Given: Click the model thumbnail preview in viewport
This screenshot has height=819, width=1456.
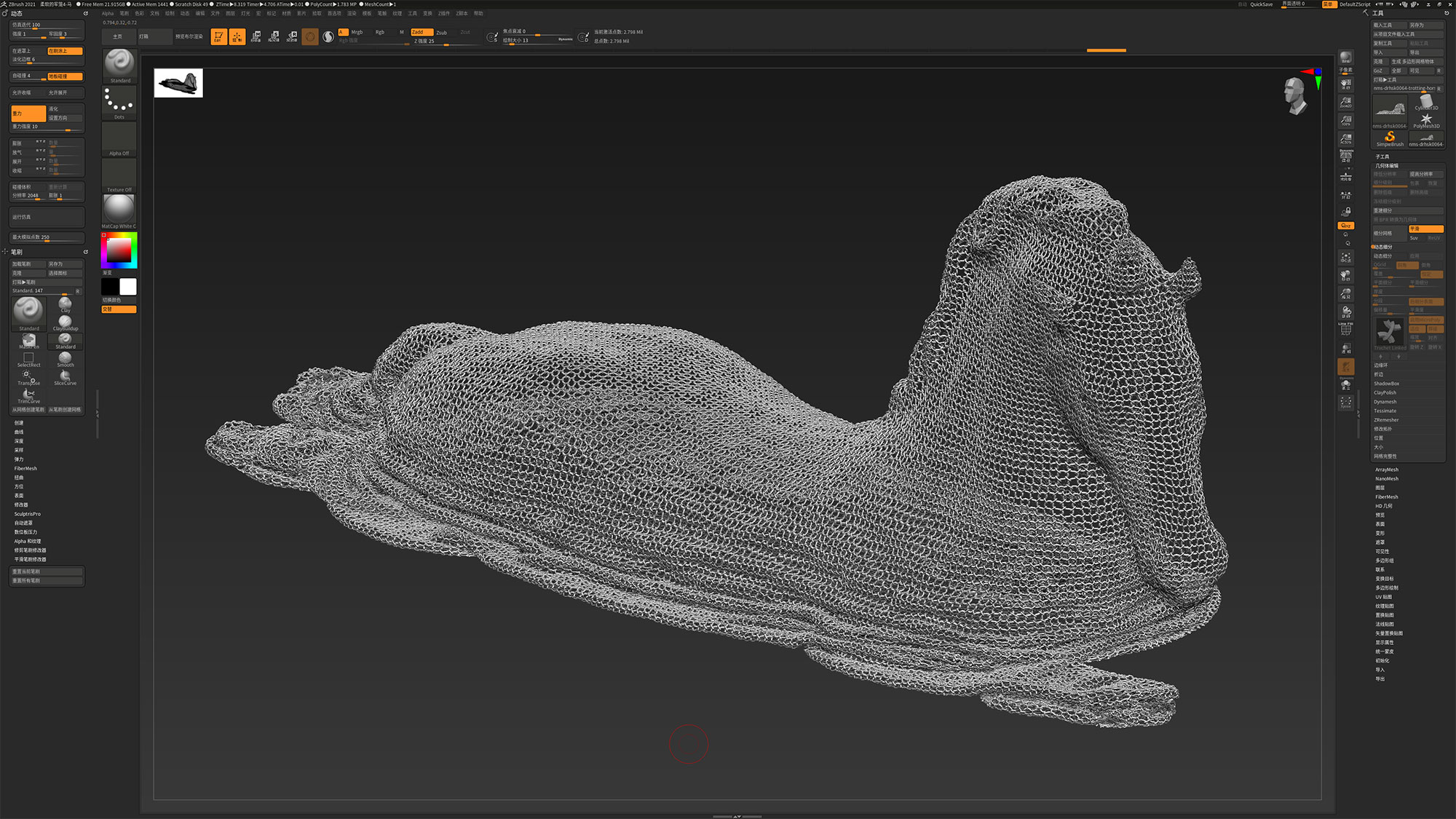Looking at the screenshot, I should pos(178,83).
